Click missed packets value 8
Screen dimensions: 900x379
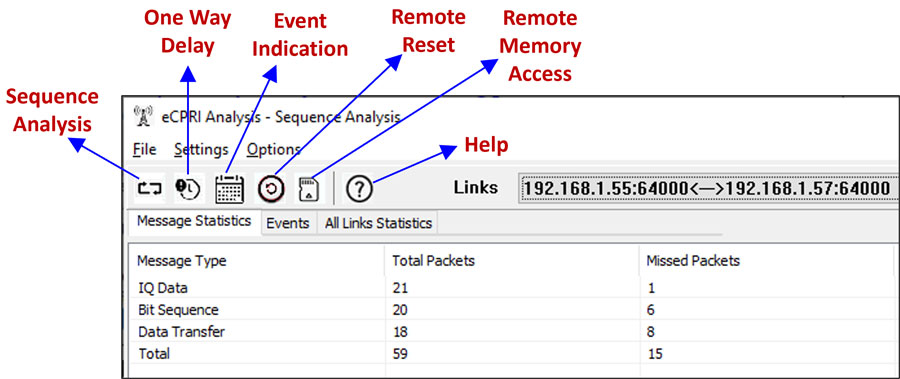coord(651,332)
